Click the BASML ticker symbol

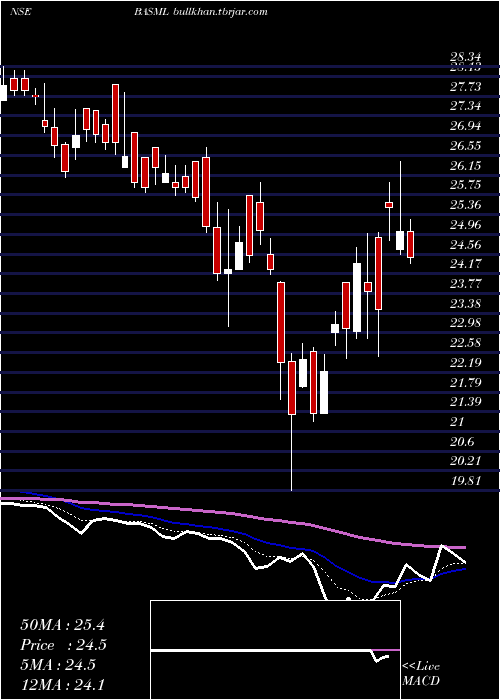point(151,12)
